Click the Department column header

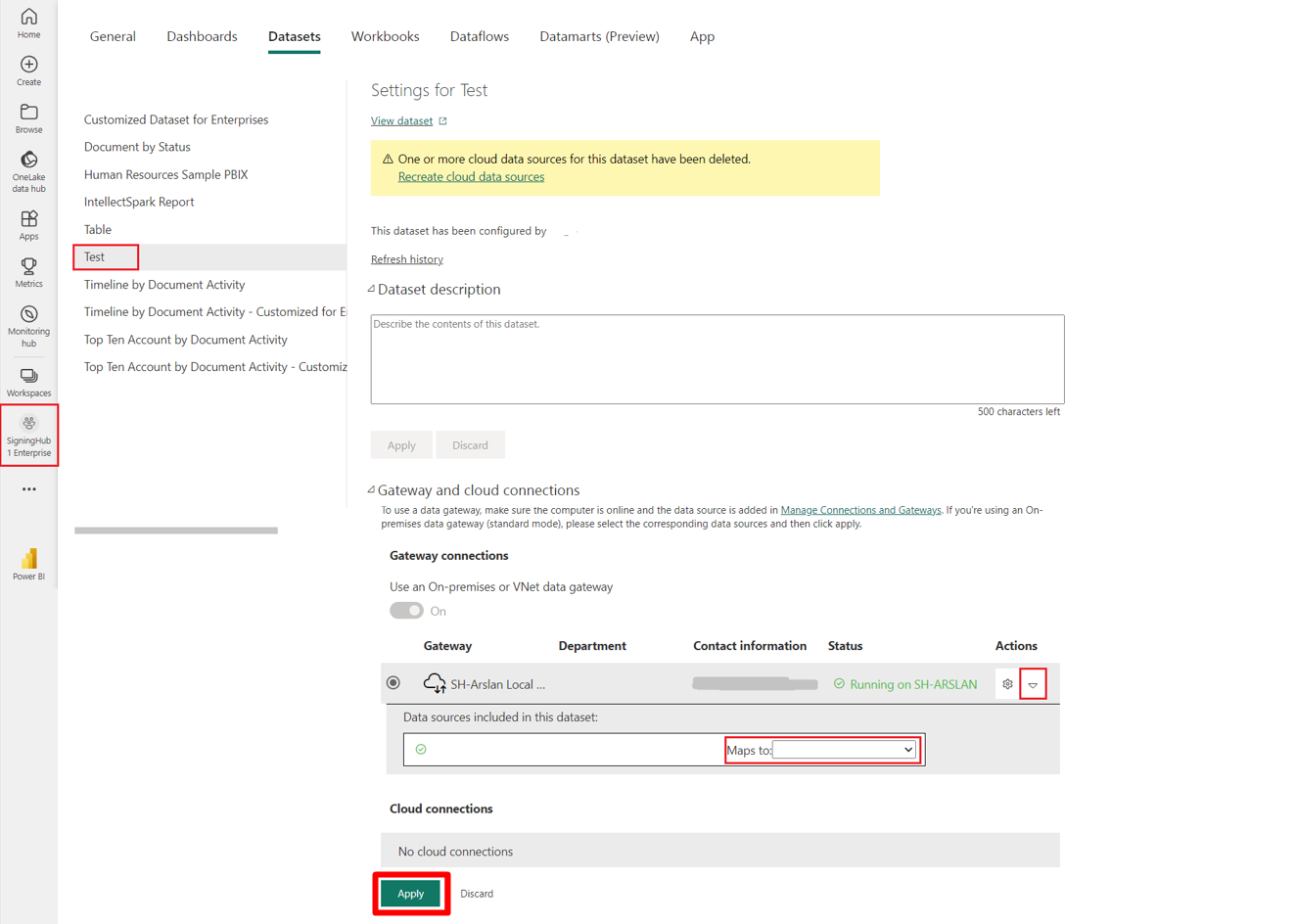592,646
